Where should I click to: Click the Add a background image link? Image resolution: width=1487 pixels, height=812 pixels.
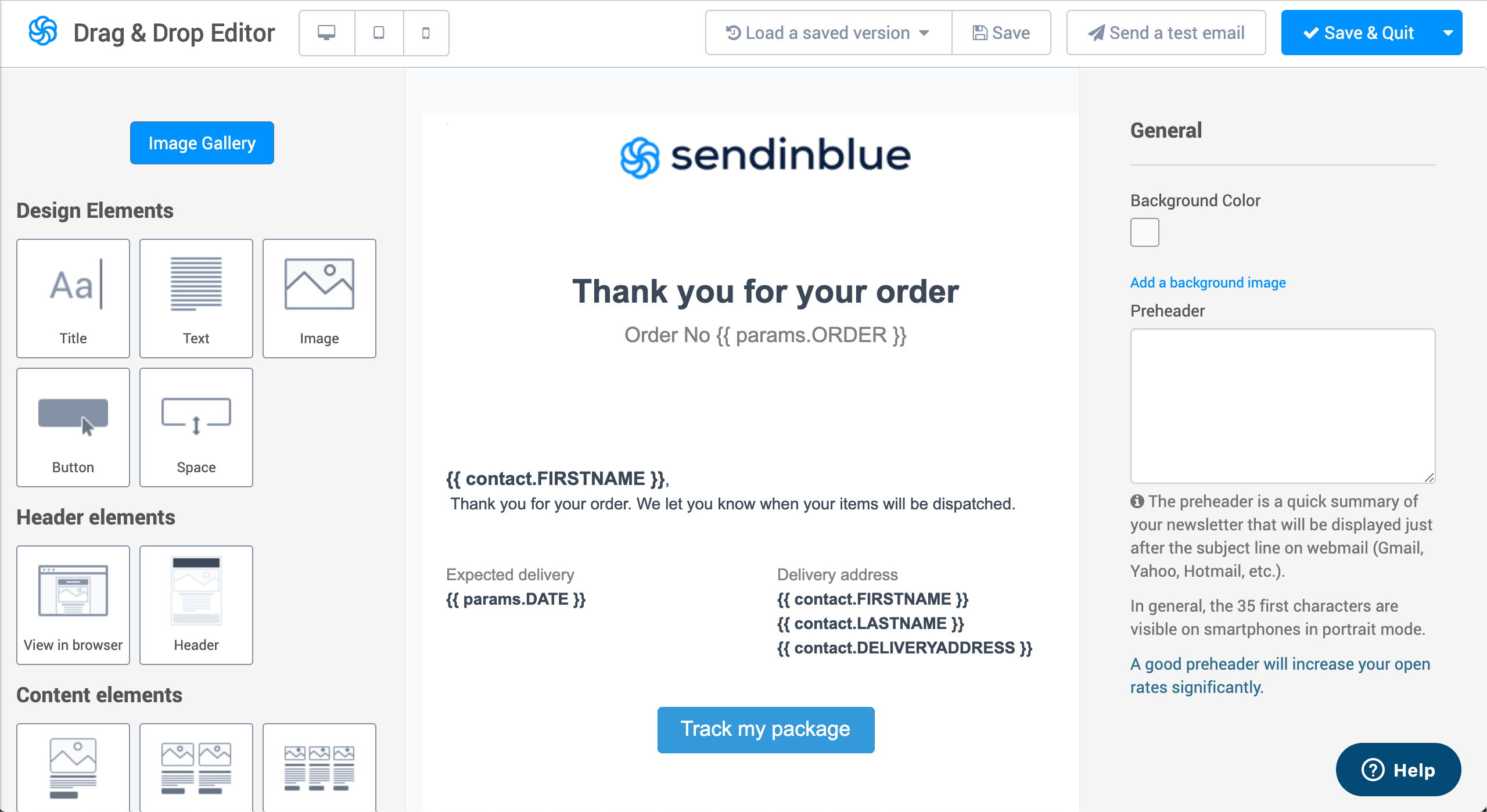click(x=1208, y=281)
